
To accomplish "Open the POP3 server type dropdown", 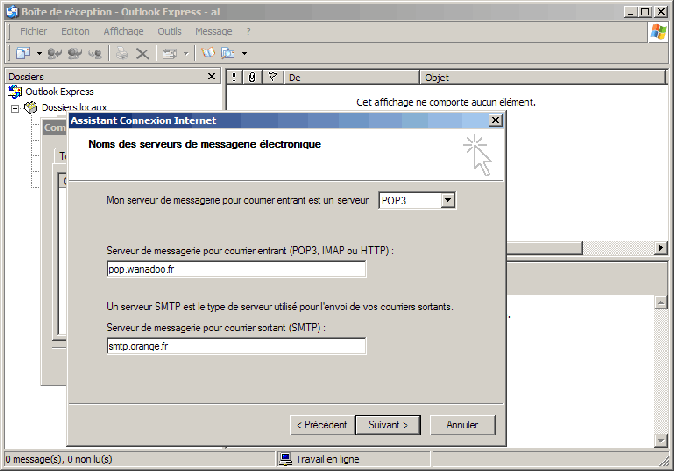I will (448, 200).
